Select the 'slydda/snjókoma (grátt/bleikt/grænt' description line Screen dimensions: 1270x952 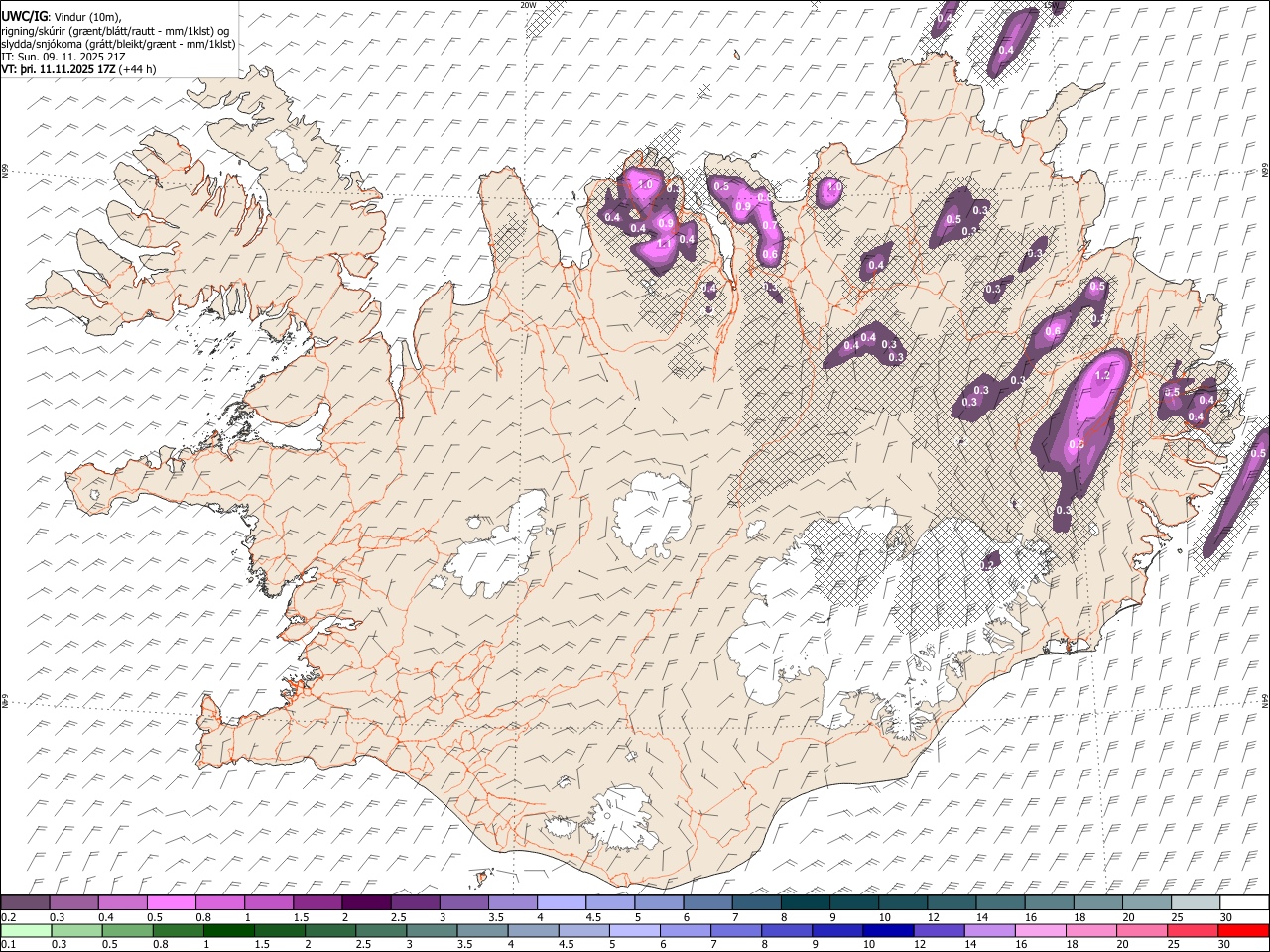tap(118, 44)
